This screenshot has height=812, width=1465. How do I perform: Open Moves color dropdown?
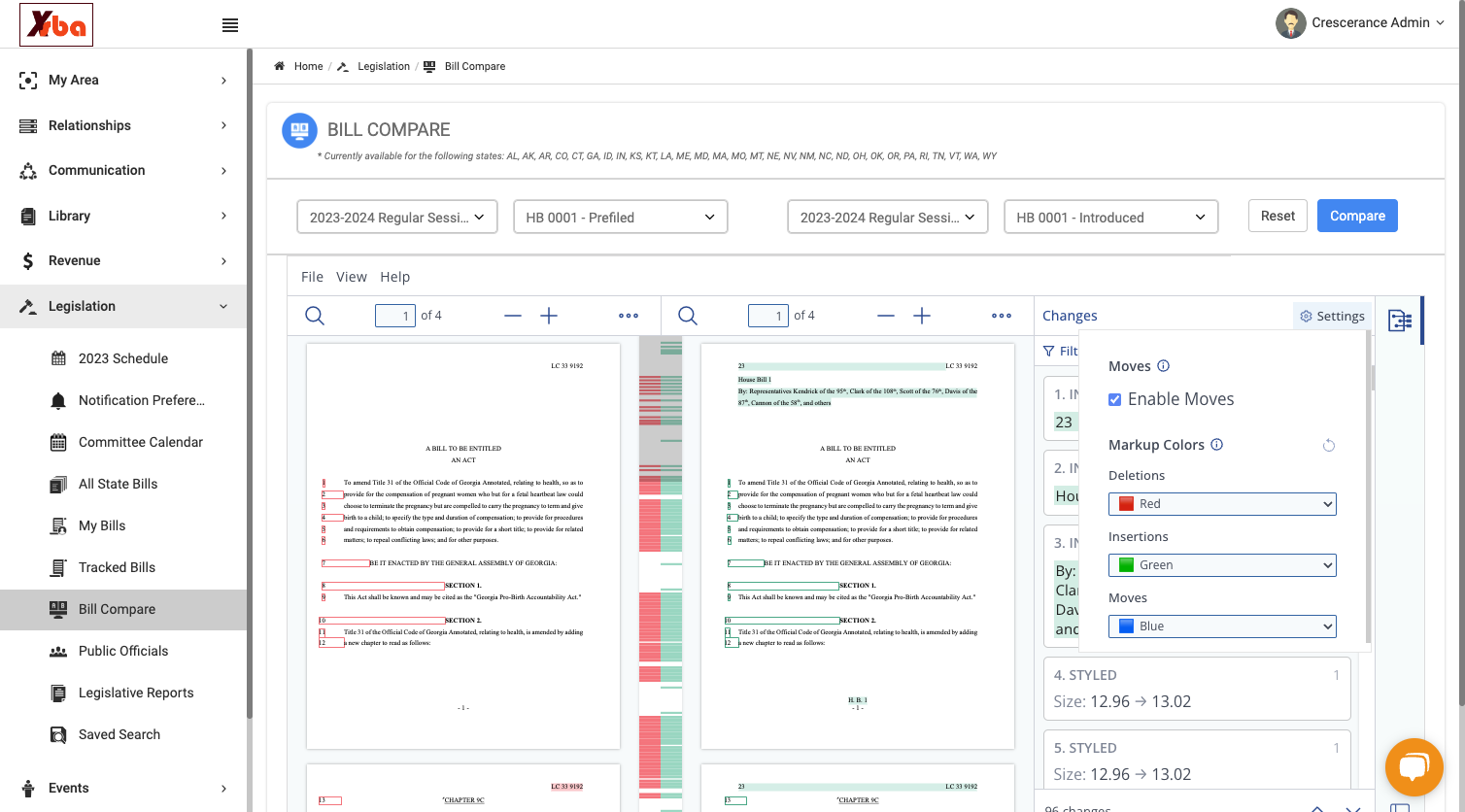[1222, 626]
